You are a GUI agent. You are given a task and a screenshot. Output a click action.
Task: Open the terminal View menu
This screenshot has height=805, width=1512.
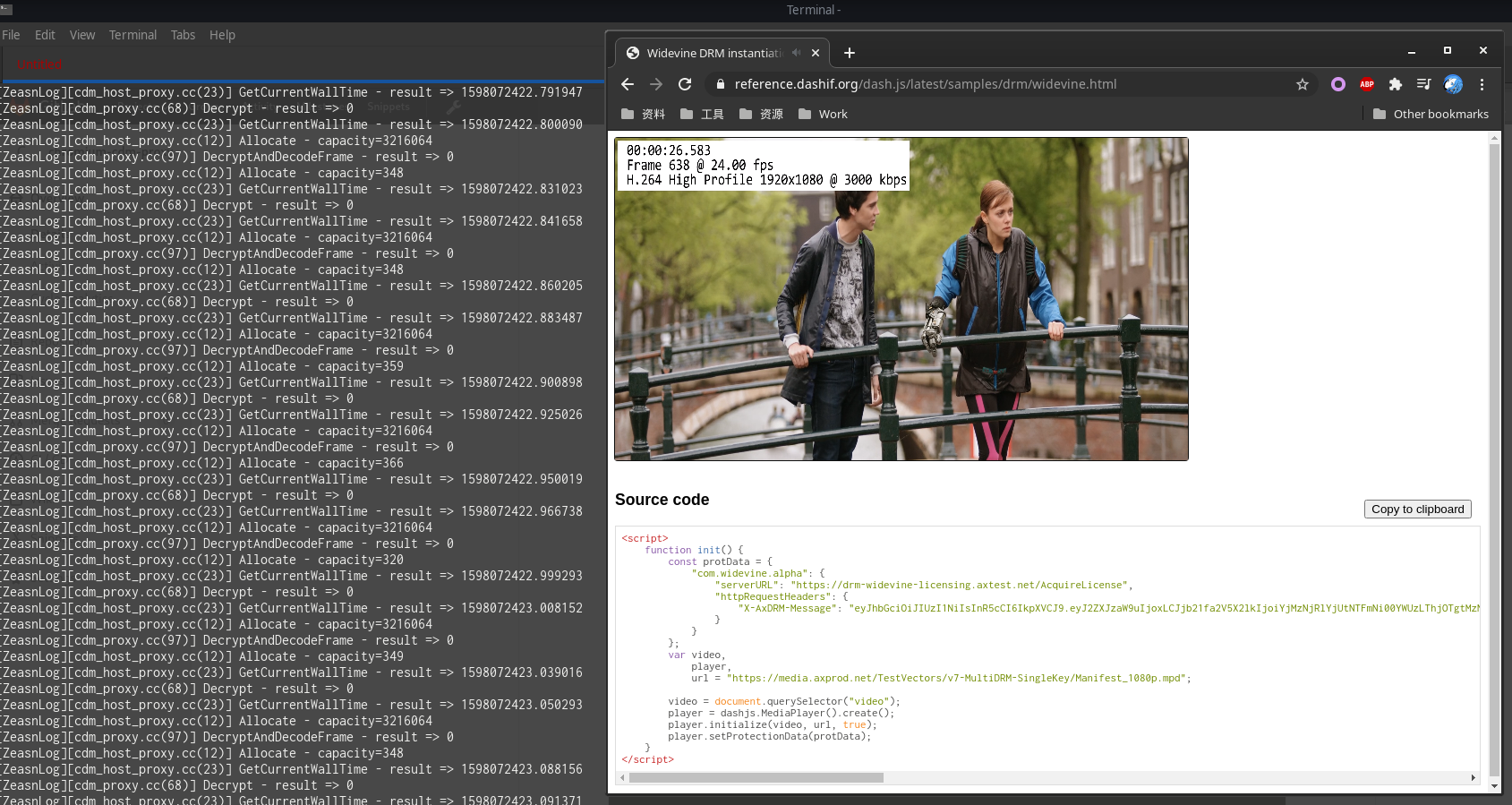[x=82, y=35]
